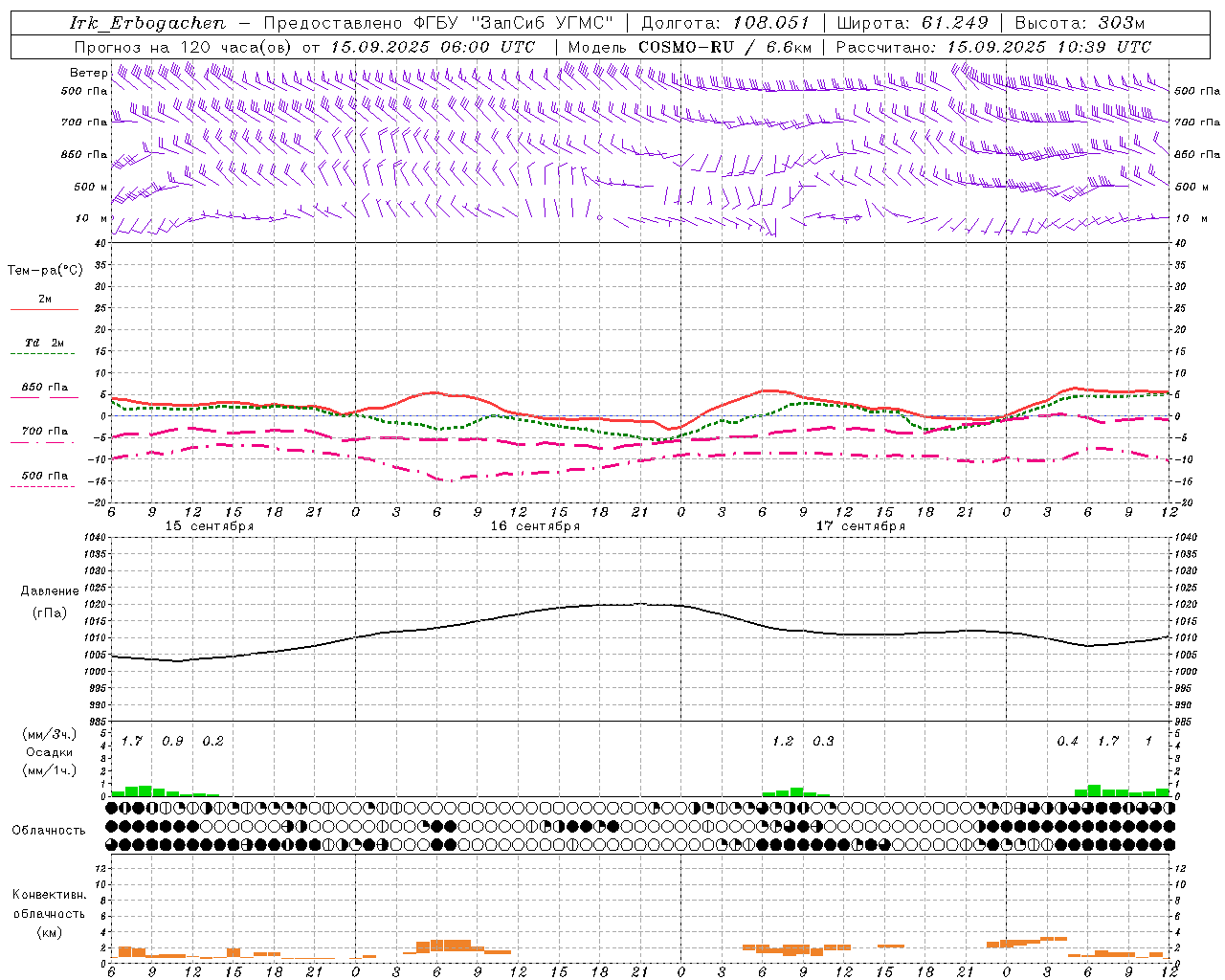Click the 10 м wind level label on left
1225x980 pixels.
(x=91, y=218)
